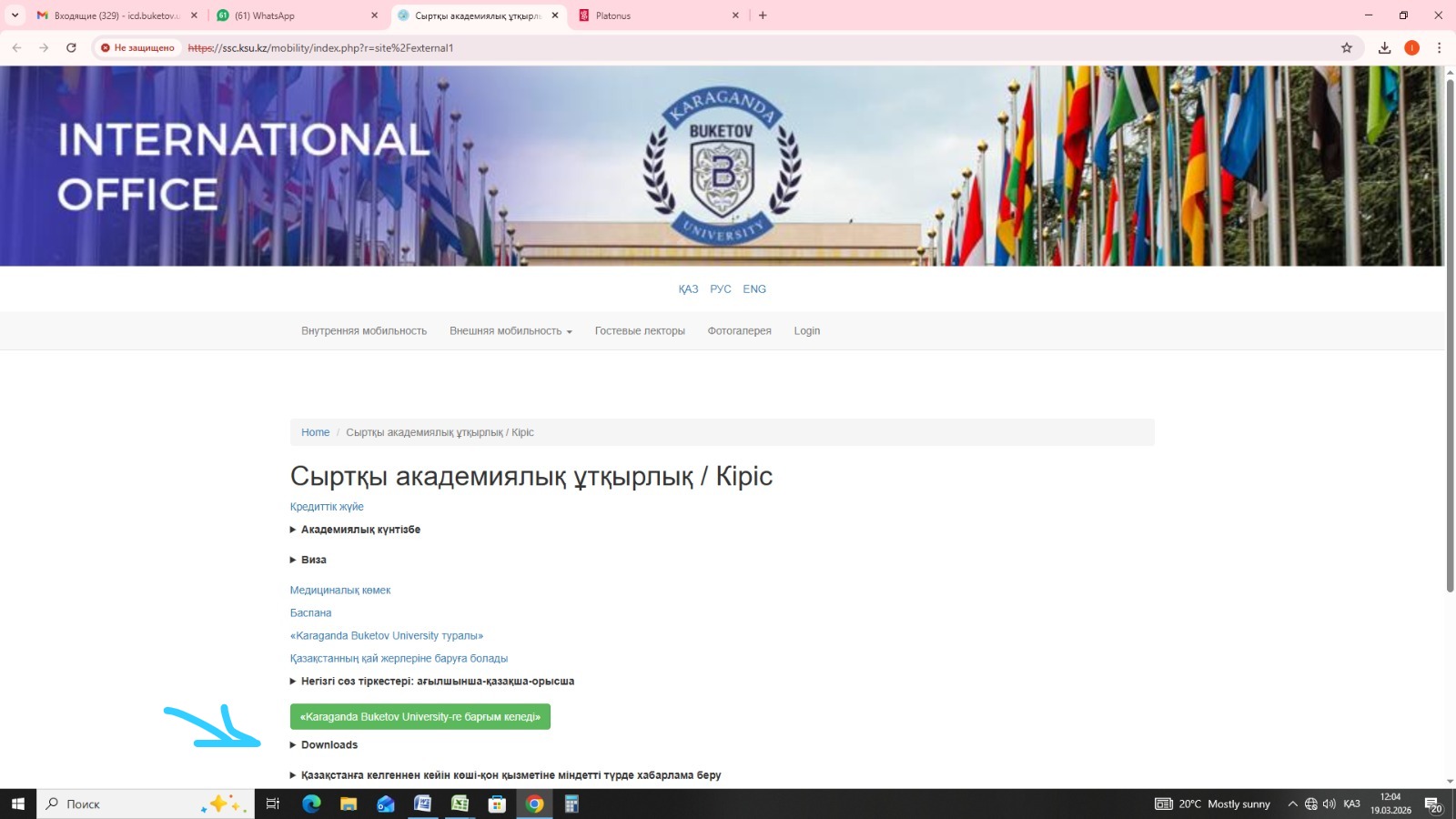Viewport: 1456px width, 819px height.
Task: Launch Microsoft Edge from the taskbar
Action: click(x=311, y=804)
